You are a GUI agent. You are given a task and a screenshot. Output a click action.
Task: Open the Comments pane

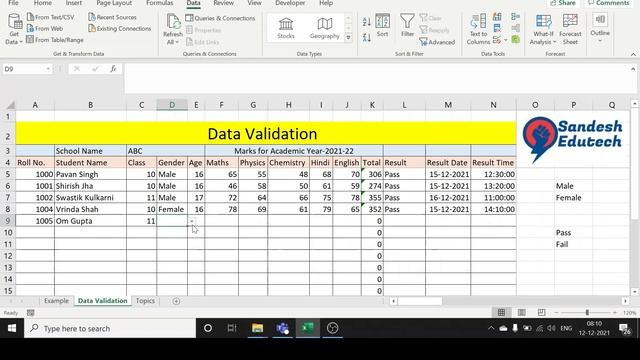point(609,3)
